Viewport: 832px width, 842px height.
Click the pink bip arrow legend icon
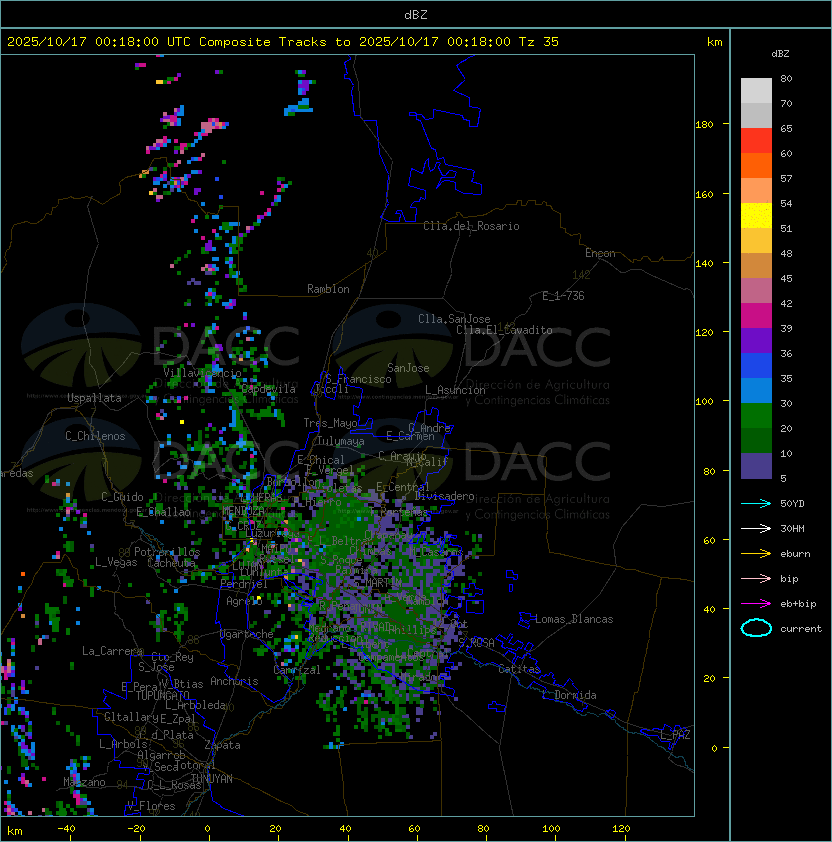coord(756,578)
